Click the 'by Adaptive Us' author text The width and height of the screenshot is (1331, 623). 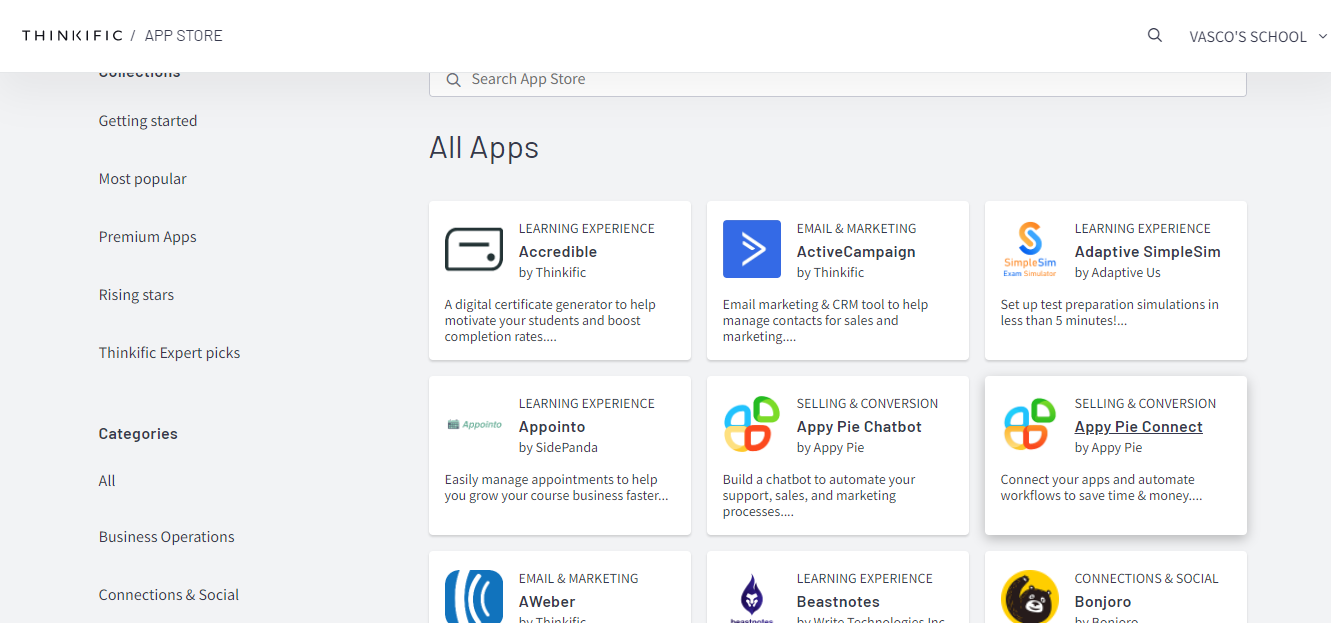1118,273
